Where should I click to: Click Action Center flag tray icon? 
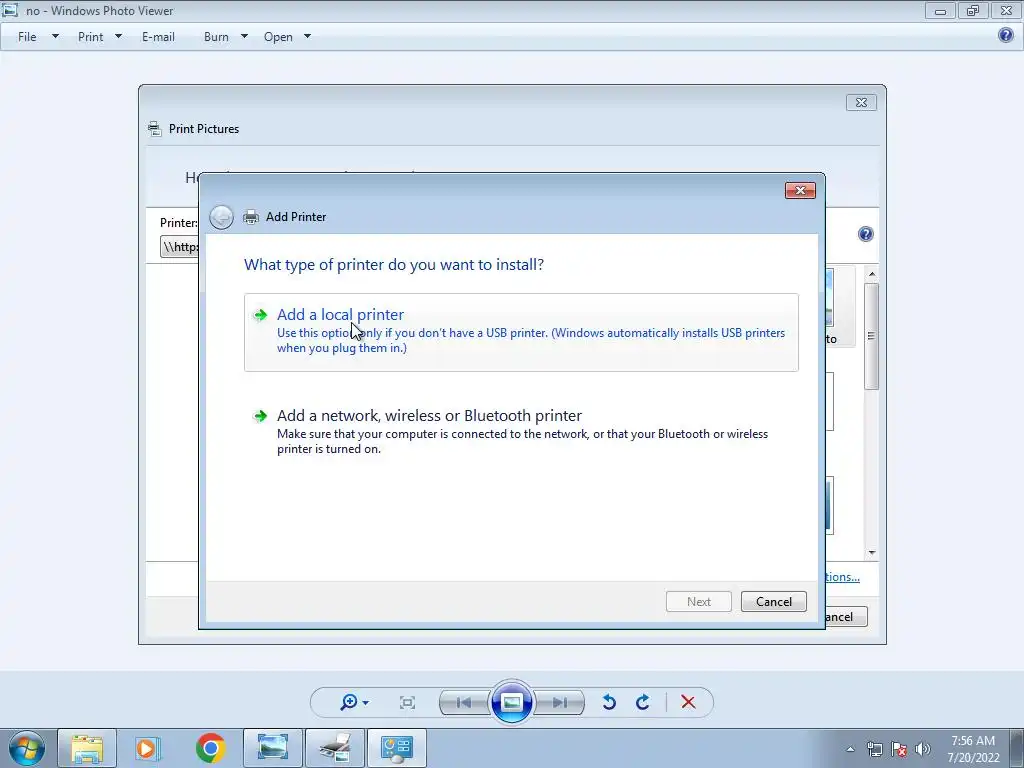899,749
